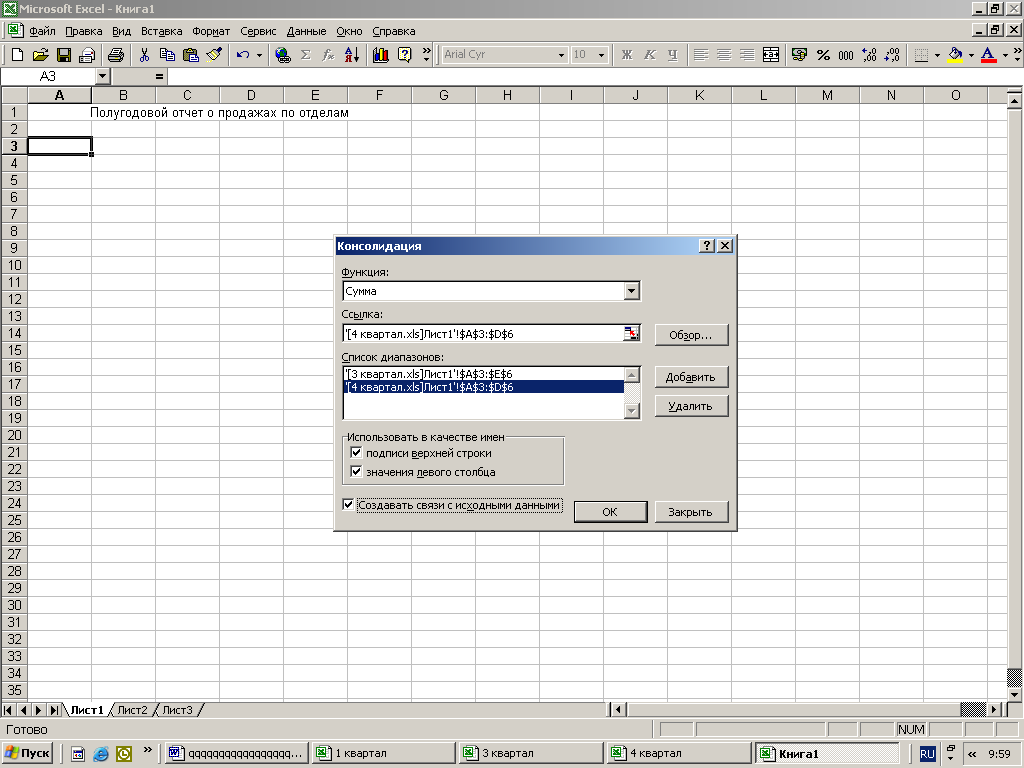This screenshot has height=768, width=1024.
Task: Toggle the 'подписи верхней строки' checkbox
Action: (x=355, y=453)
